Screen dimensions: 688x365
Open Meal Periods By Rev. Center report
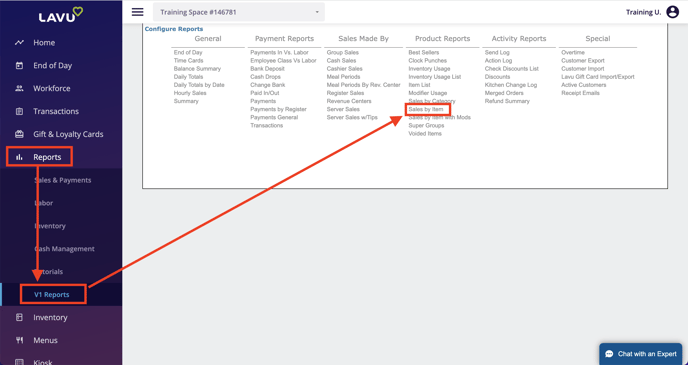364,85
